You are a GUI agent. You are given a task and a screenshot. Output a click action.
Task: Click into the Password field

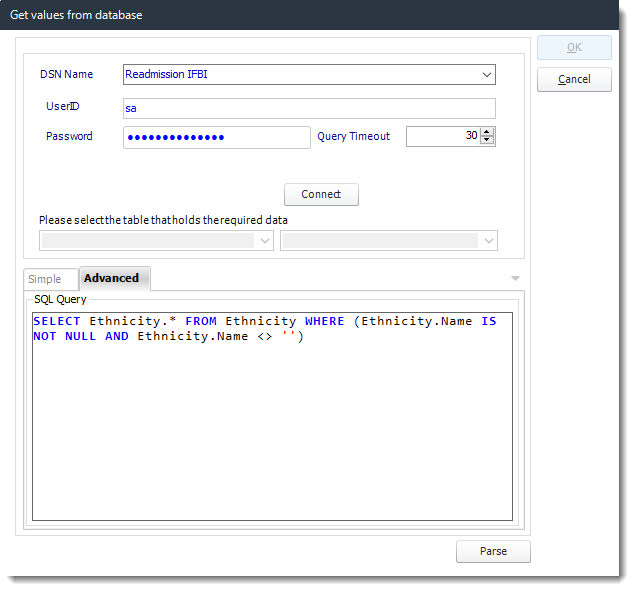(217, 137)
